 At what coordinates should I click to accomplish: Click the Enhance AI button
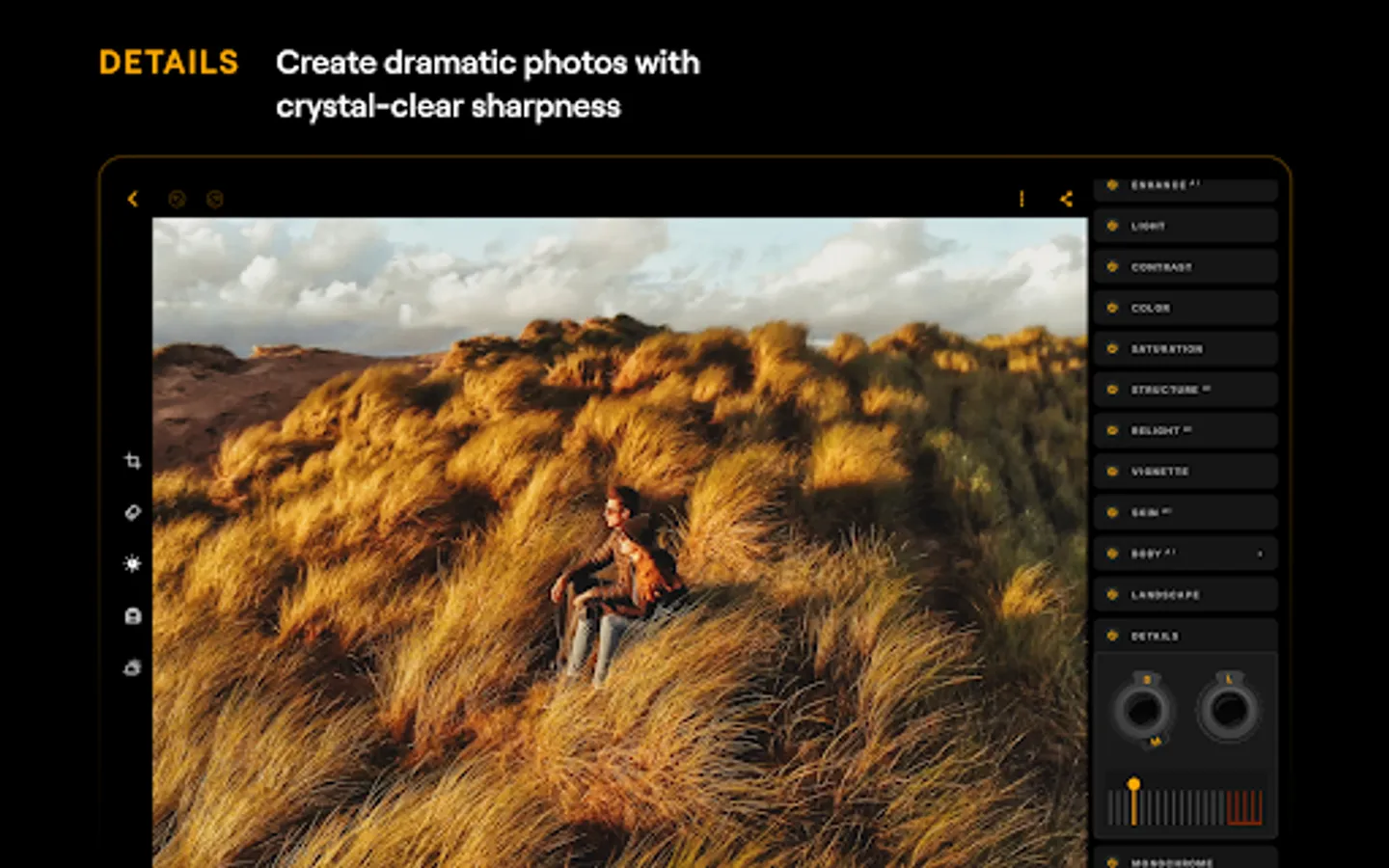point(1185,184)
